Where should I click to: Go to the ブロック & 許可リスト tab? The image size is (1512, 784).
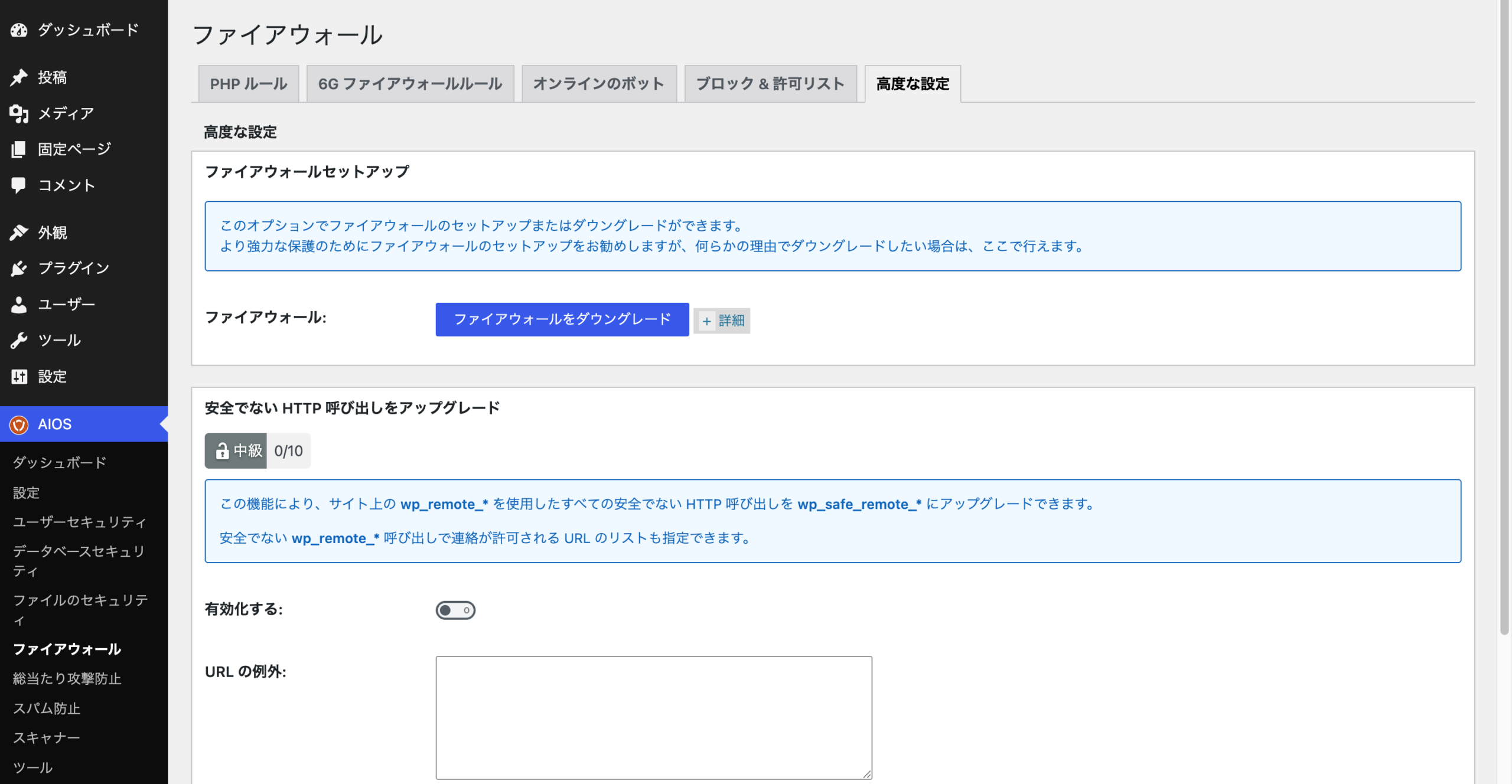pyautogui.click(x=771, y=84)
